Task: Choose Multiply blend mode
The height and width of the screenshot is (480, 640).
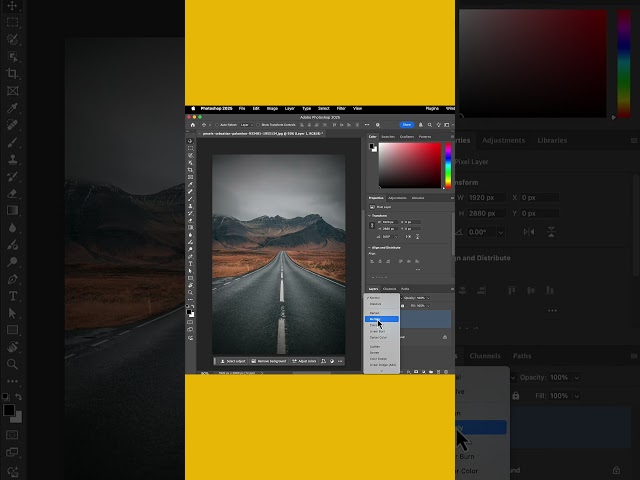Action: pyautogui.click(x=382, y=319)
